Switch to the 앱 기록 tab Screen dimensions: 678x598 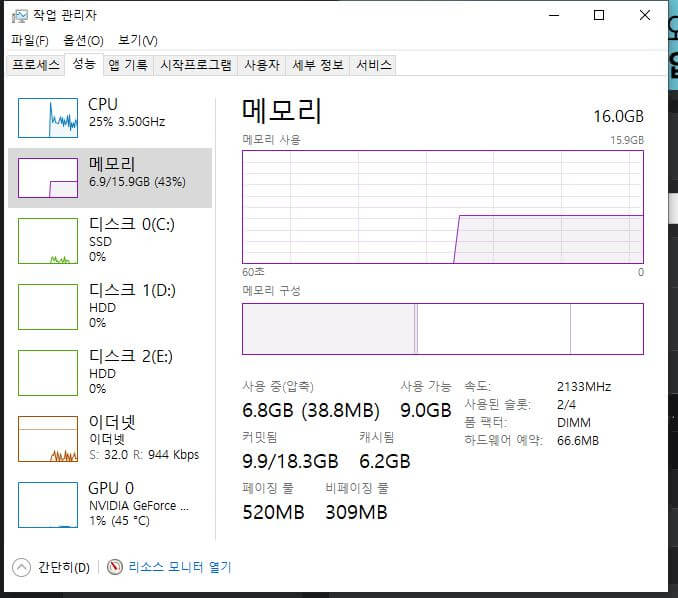pos(128,65)
